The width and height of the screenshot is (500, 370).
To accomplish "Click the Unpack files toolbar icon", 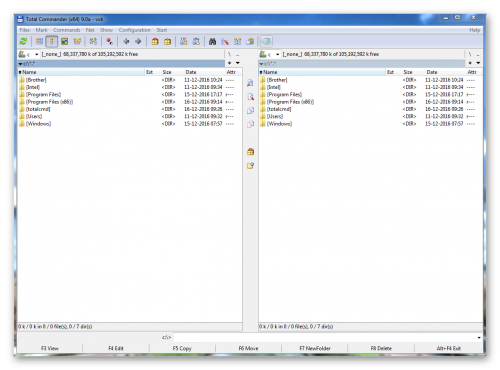I will 168,42.
